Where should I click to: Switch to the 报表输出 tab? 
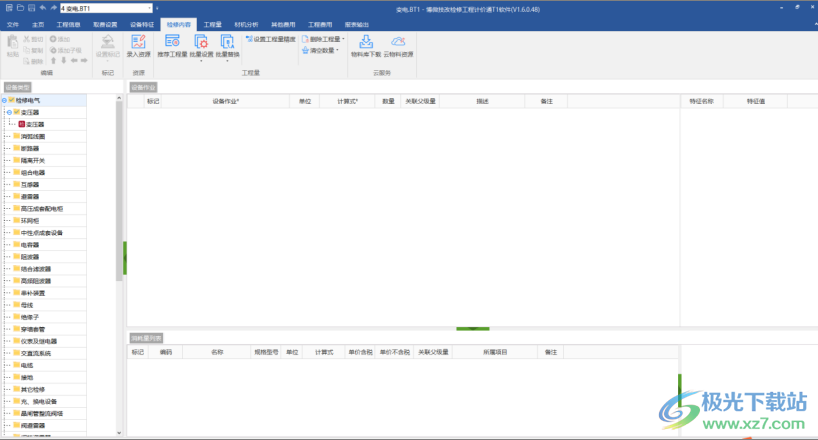tap(357, 25)
